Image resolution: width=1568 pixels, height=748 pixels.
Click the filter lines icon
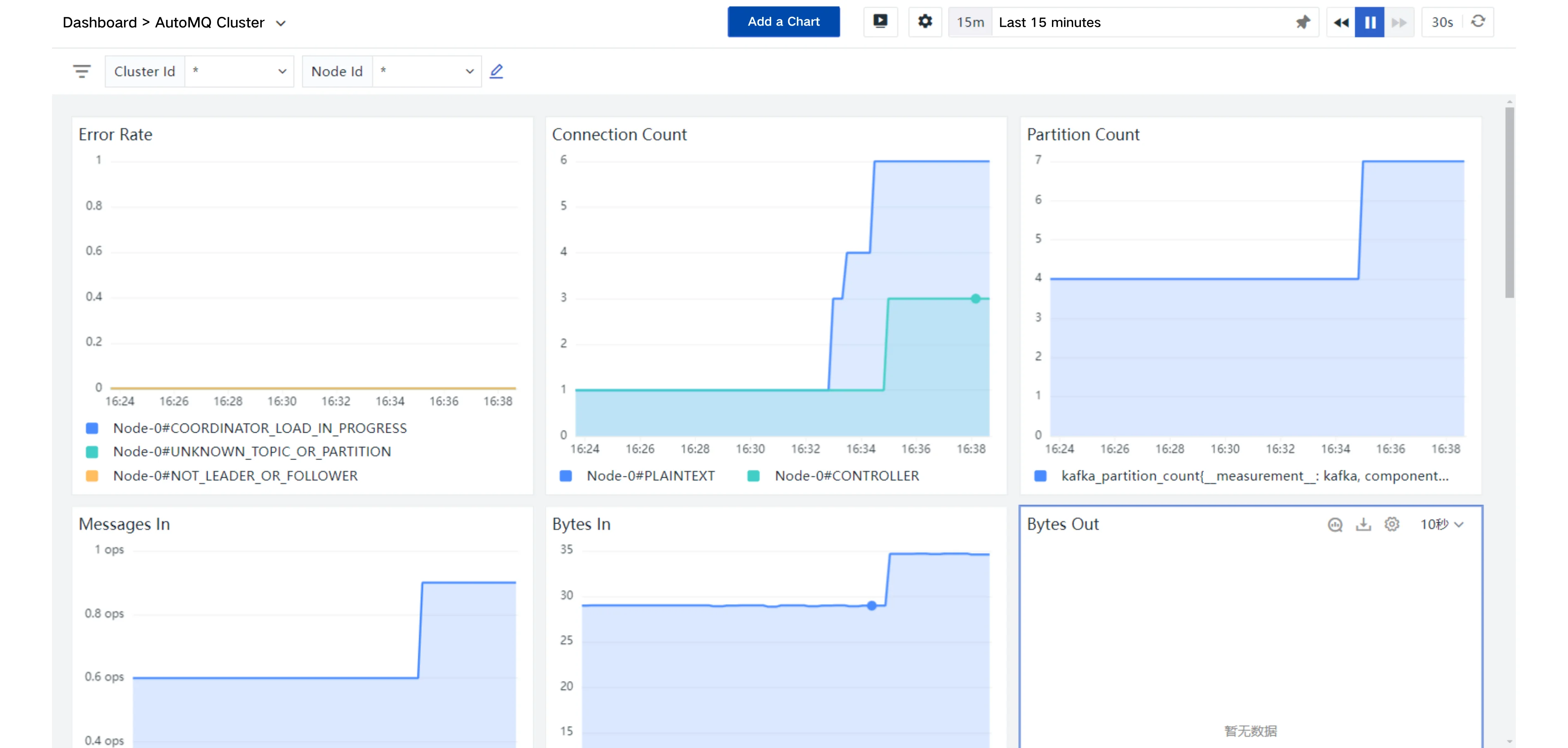pyautogui.click(x=81, y=71)
